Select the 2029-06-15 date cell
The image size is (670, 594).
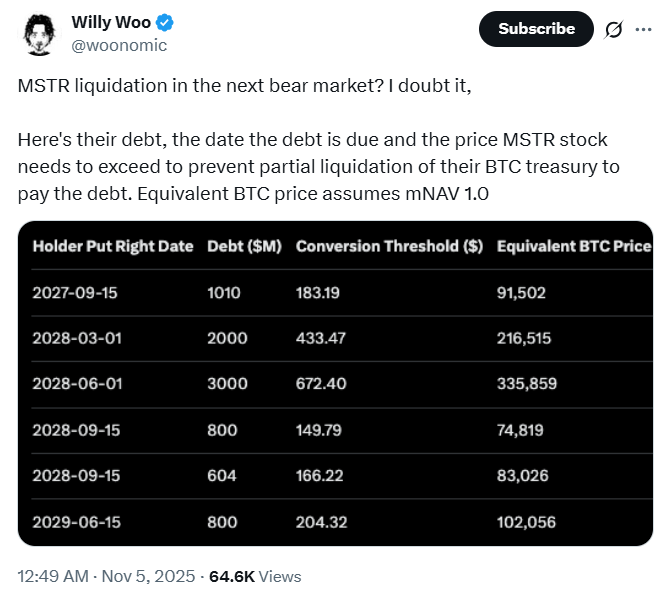pos(76,521)
